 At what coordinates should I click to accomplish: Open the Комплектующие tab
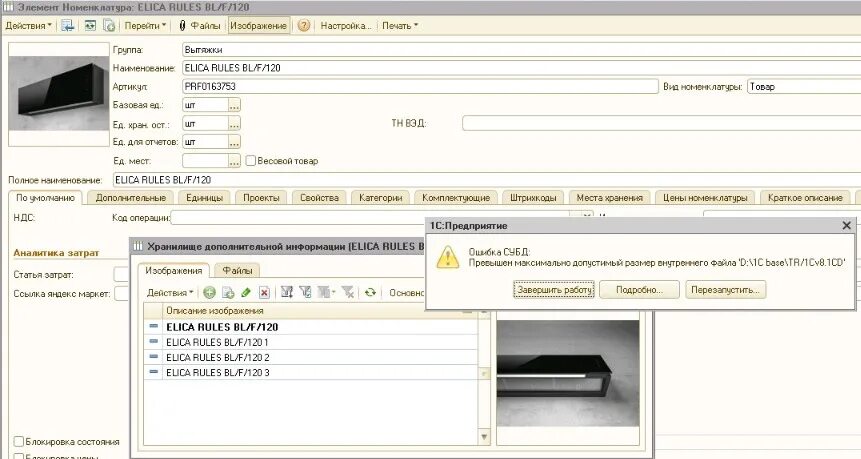(x=456, y=198)
